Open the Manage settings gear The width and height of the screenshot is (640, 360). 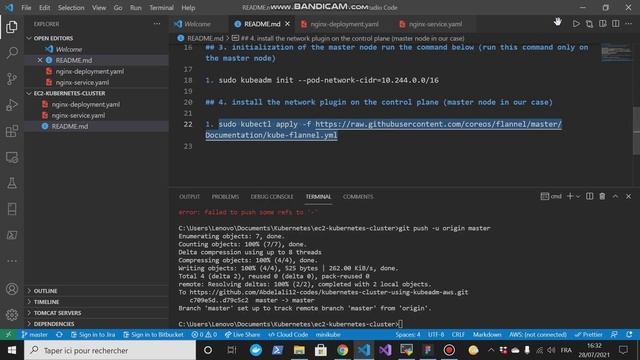[x=12, y=315]
